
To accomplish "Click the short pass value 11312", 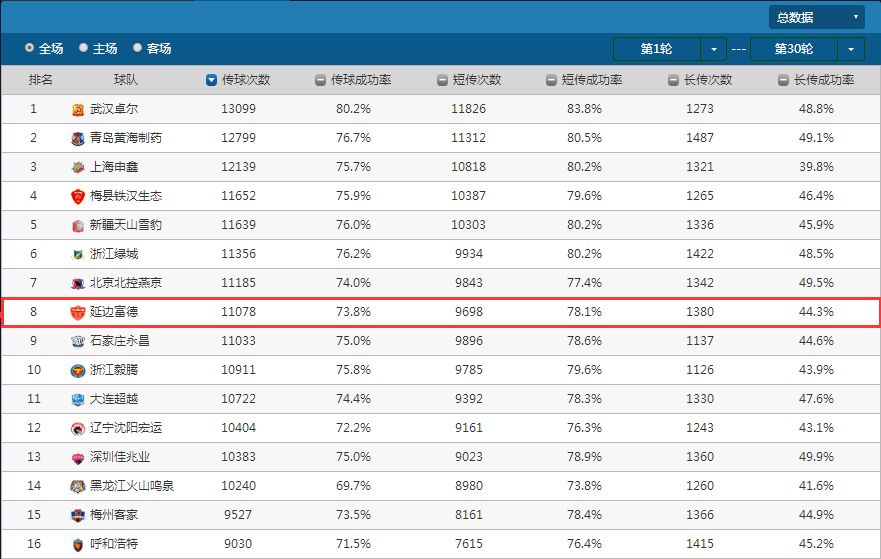I will click(469, 138).
